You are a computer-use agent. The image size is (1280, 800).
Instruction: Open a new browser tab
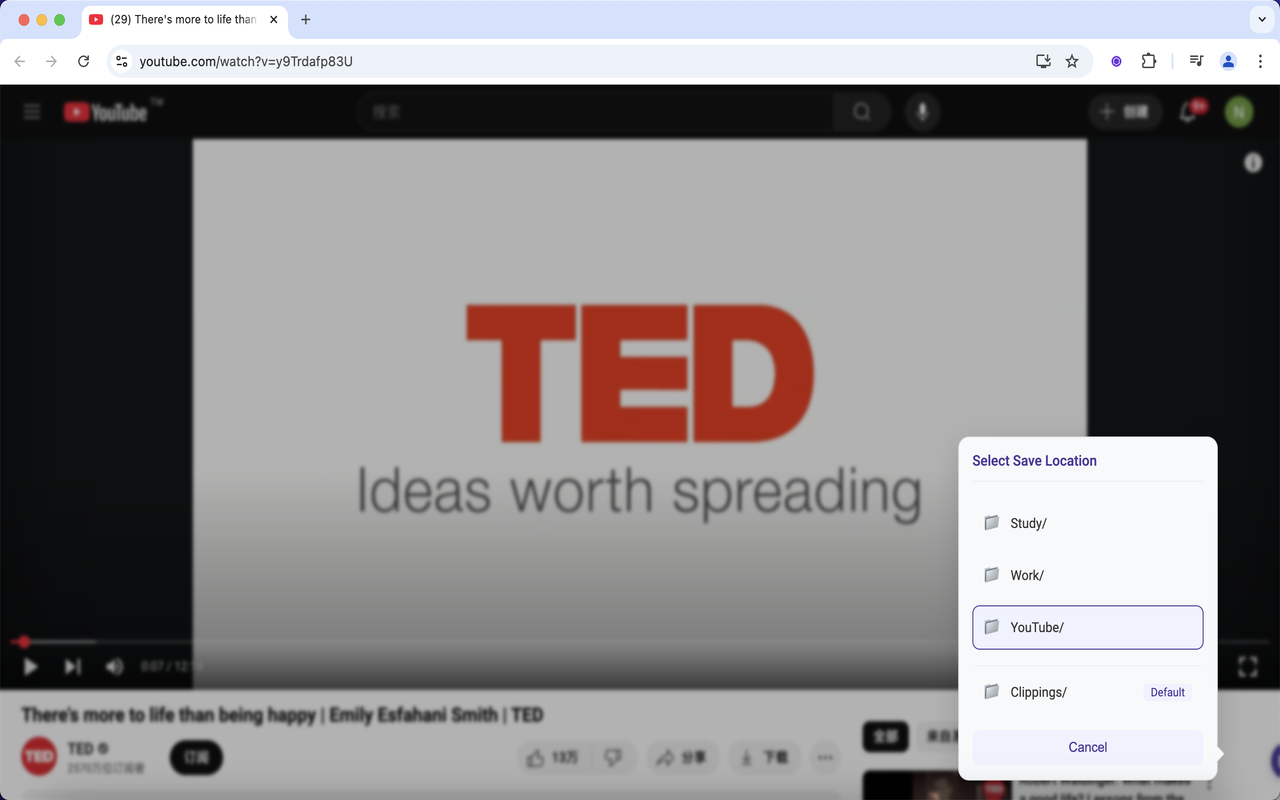coord(306,20)
